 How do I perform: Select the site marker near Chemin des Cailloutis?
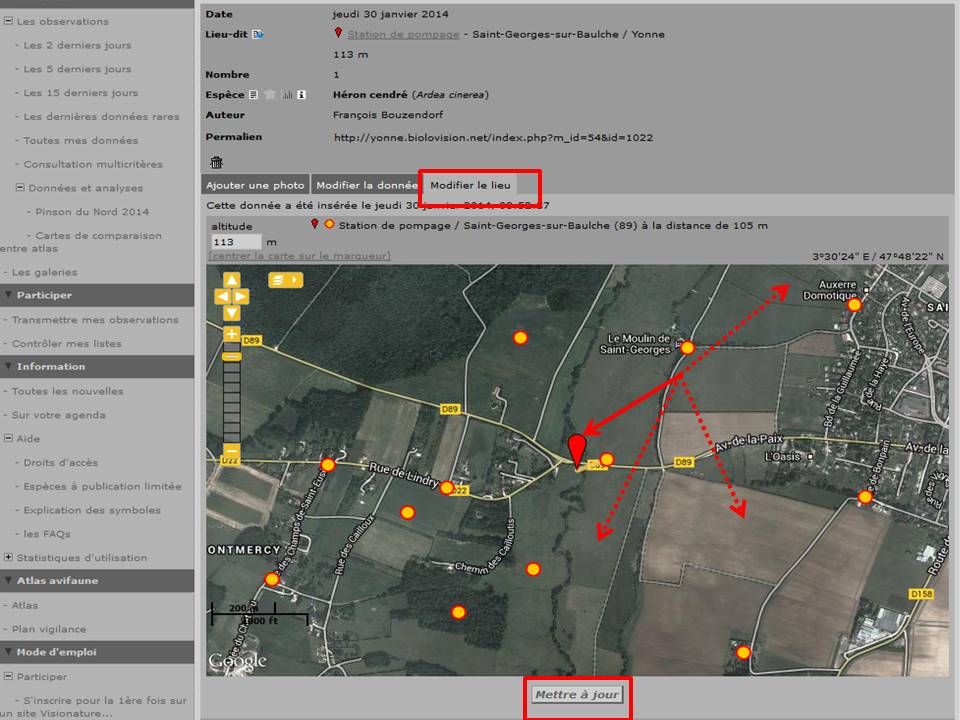[533, 569]
